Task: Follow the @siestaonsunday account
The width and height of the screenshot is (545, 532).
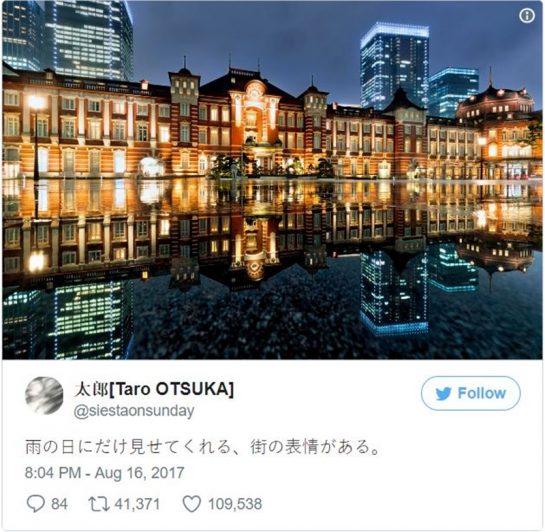Action: click(x=471, y=393)
